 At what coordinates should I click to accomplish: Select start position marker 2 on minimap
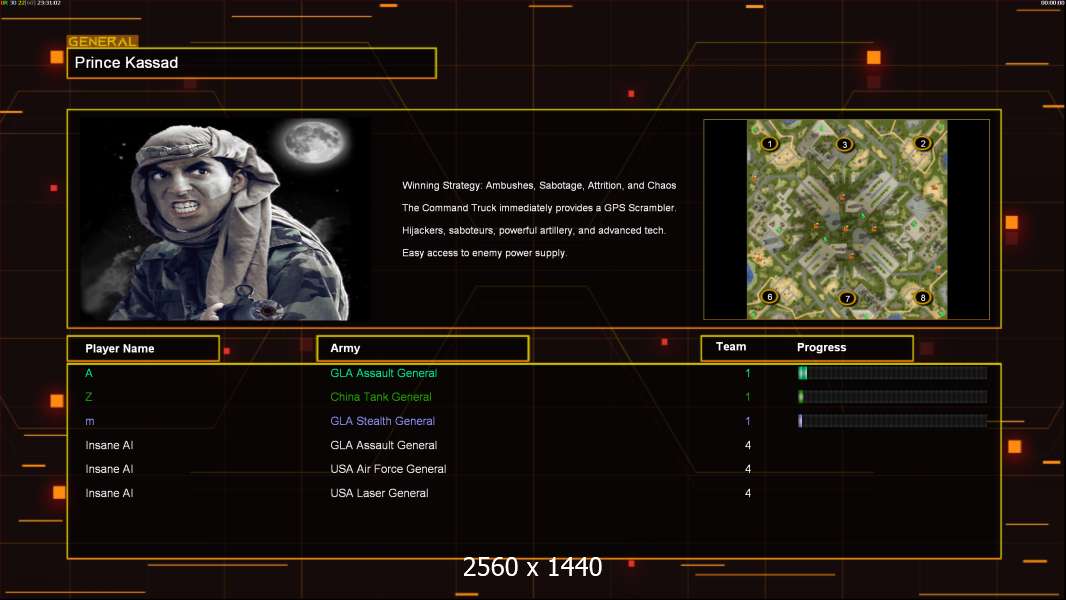tap(923, 143)
